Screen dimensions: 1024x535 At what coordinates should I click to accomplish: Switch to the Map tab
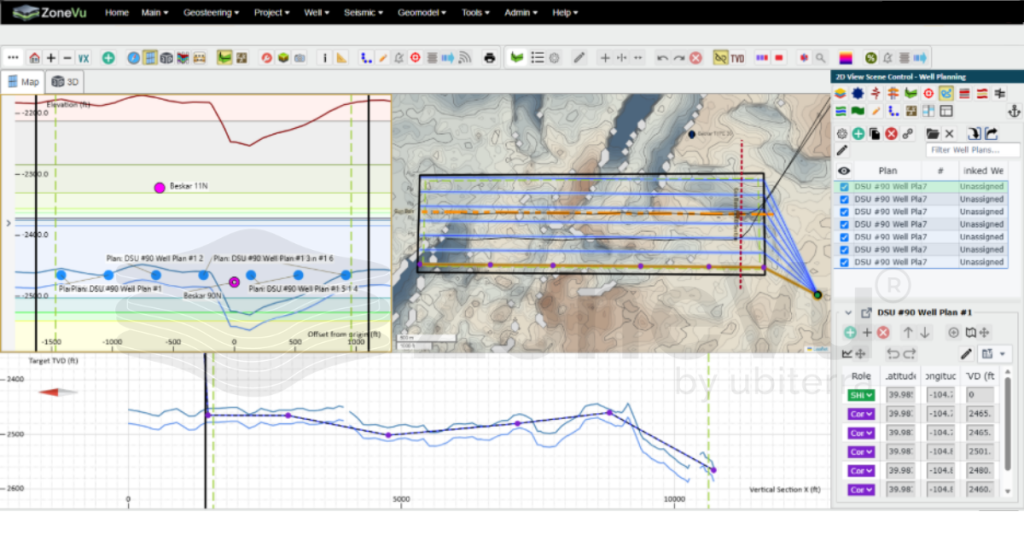coord(24,82)
